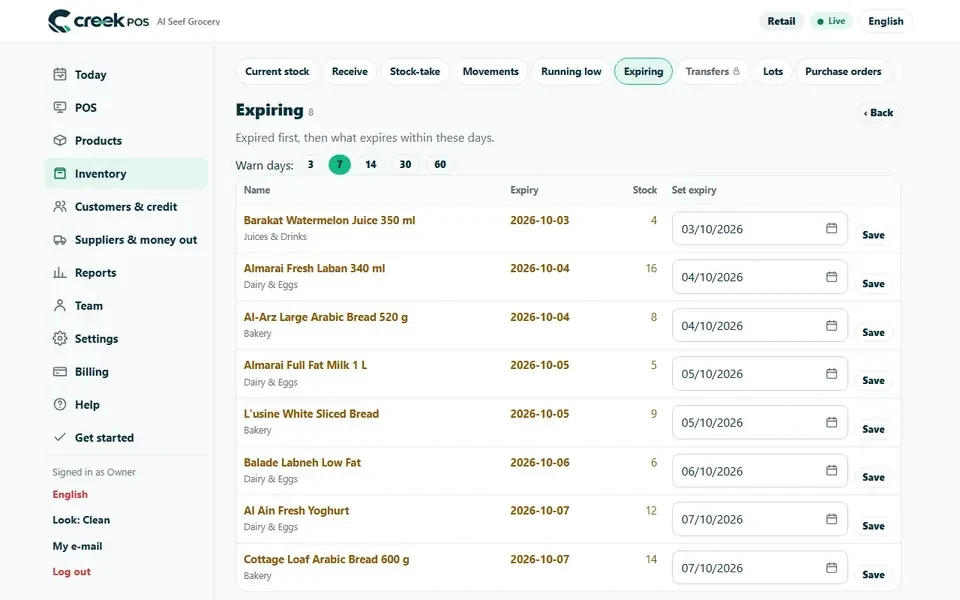Set warn days to 3
The height and width of the screenshot is (600, 960).
310,164
